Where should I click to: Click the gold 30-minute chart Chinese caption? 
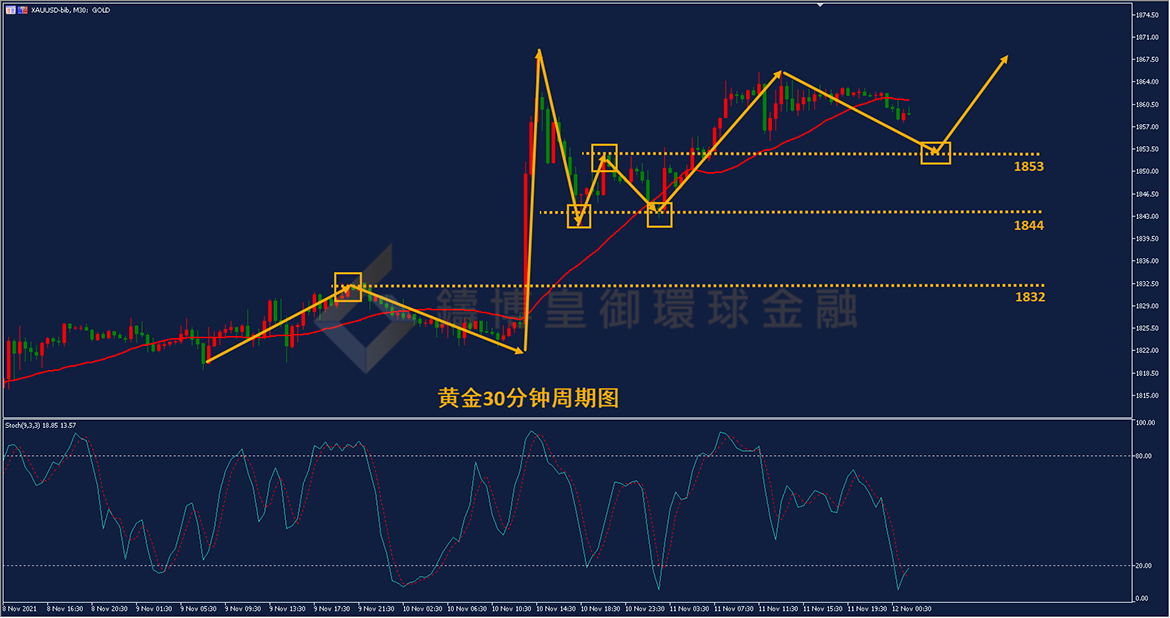point(528,399)
